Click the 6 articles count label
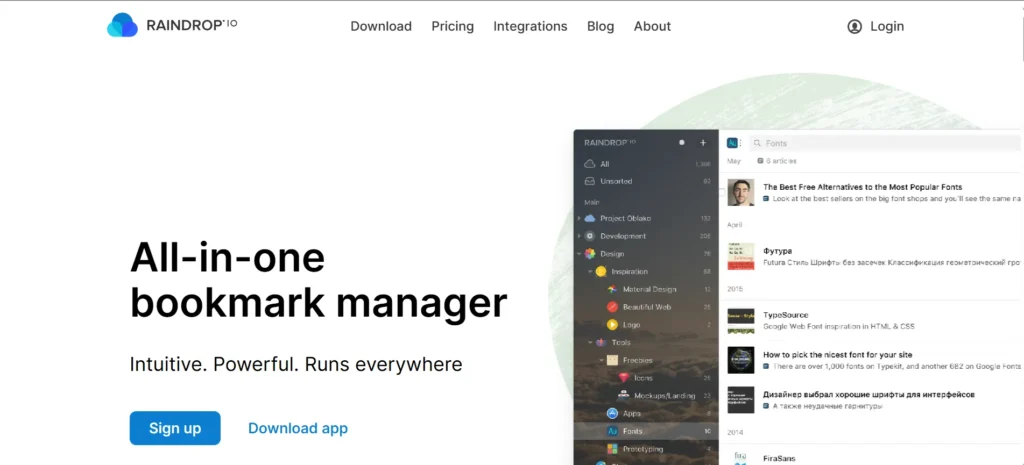Screen dimensions: 1024x465 pyautogui.click(x=781, y=161)
